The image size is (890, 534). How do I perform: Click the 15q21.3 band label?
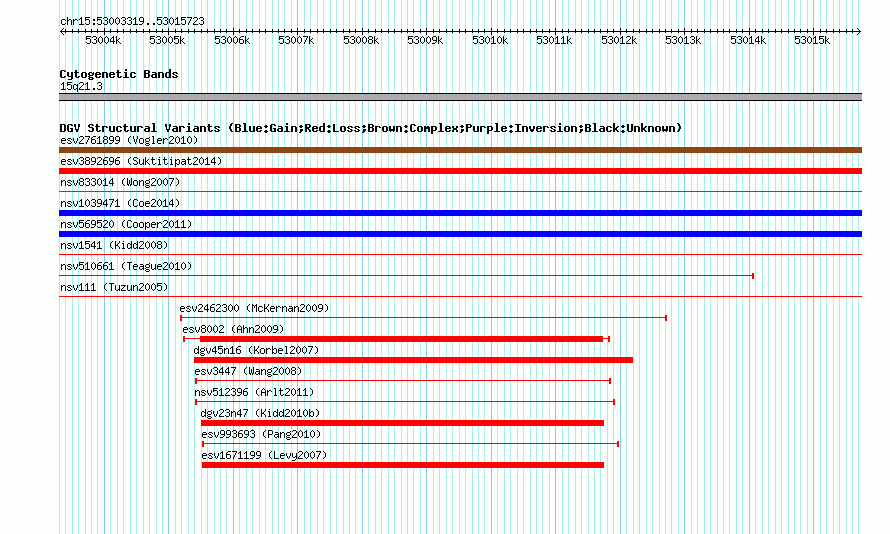pos(81,86)
